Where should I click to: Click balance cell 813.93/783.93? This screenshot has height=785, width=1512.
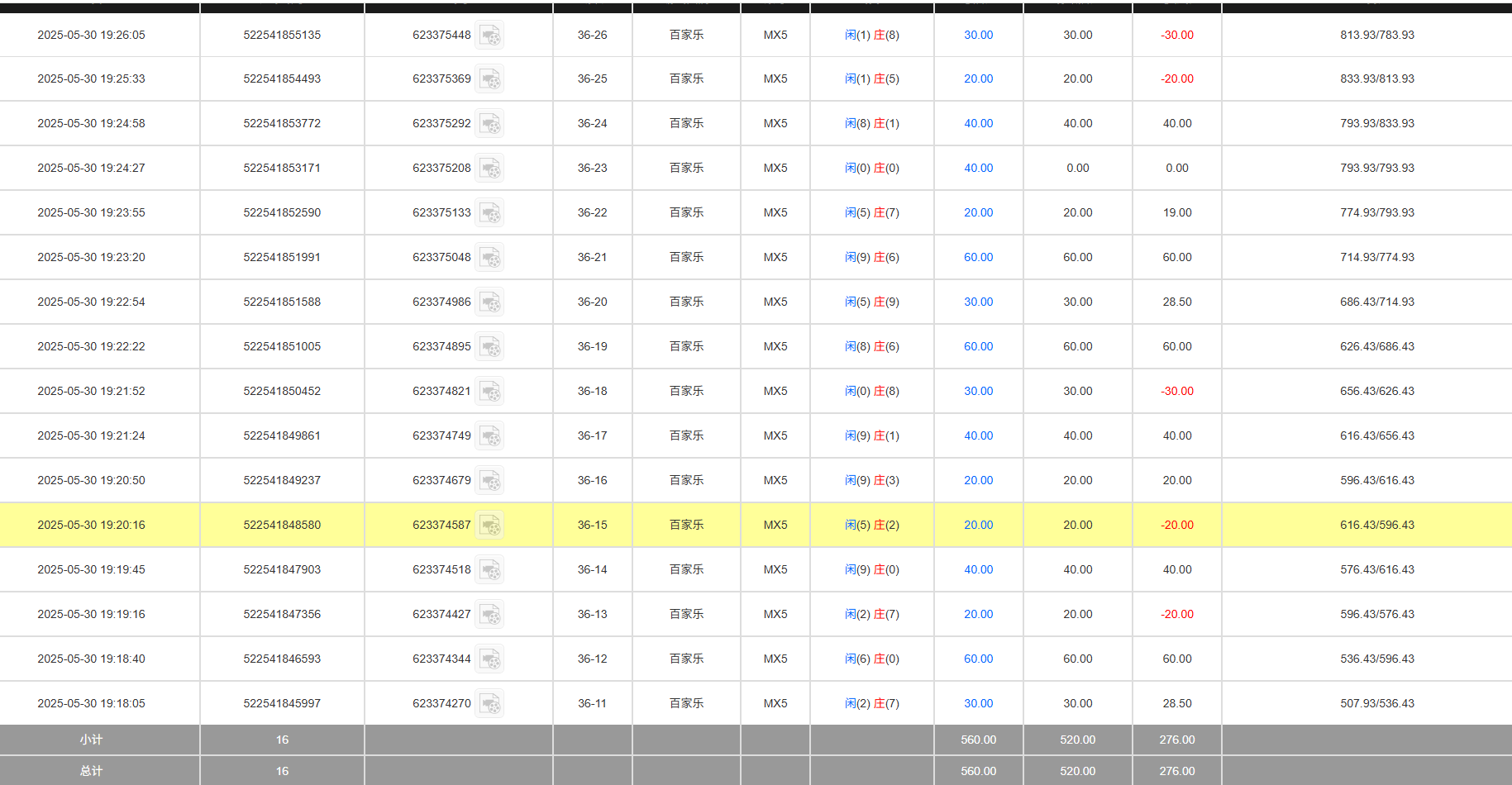point(1376,36)
